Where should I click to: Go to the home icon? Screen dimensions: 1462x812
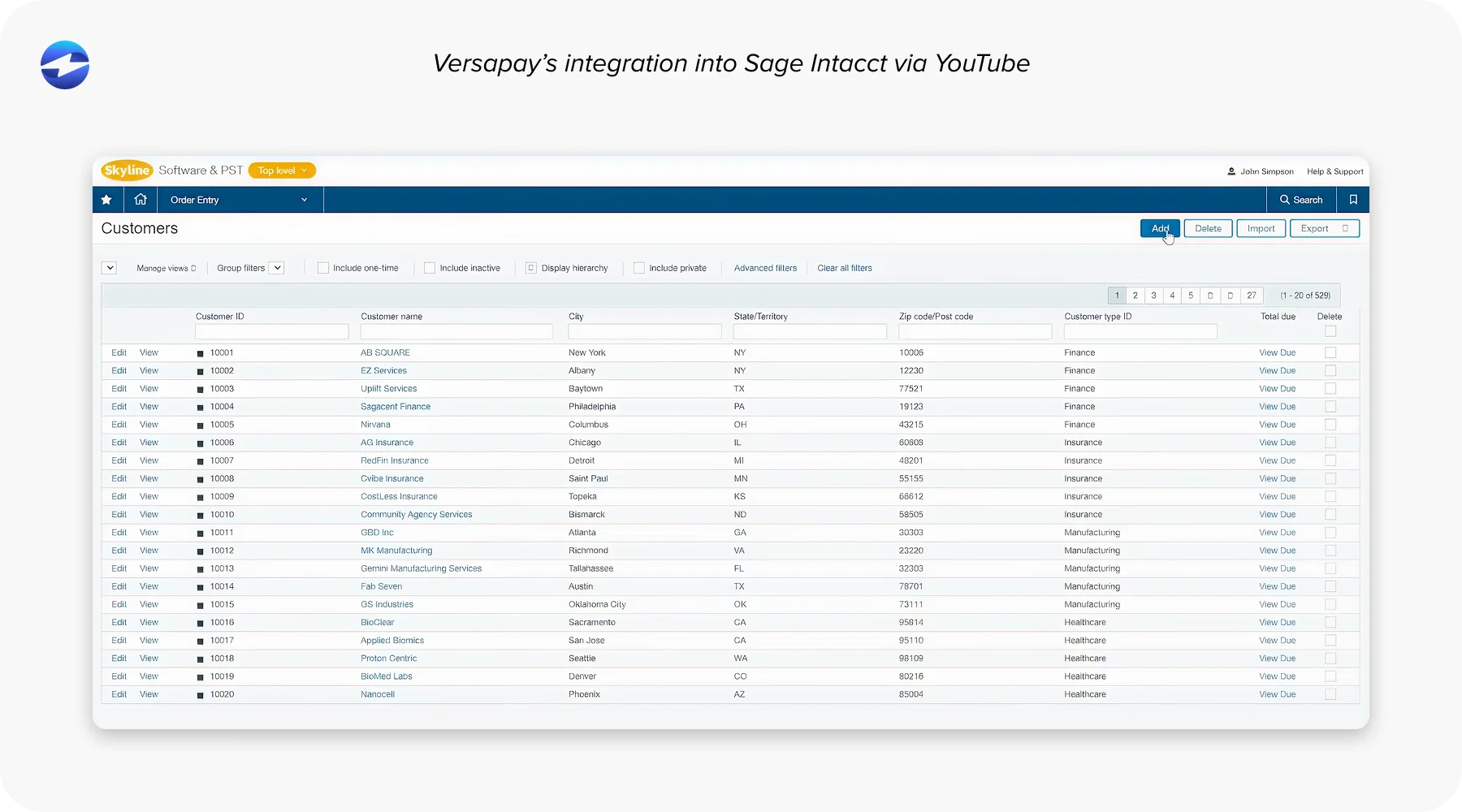[141, 200]
